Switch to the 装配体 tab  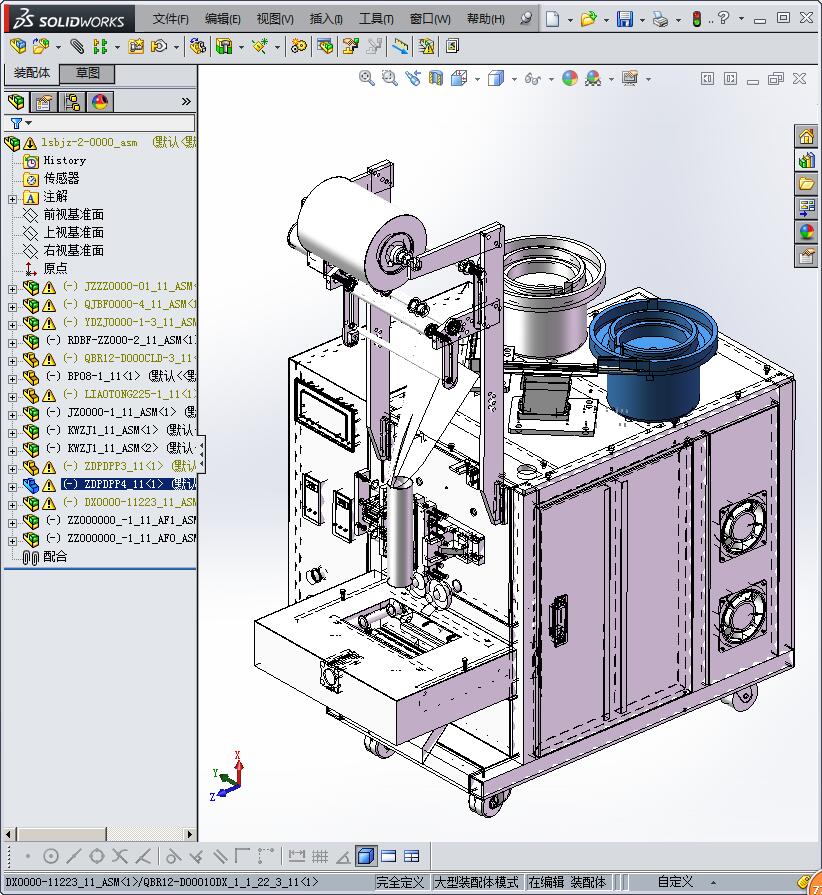(x=32, y=73)
